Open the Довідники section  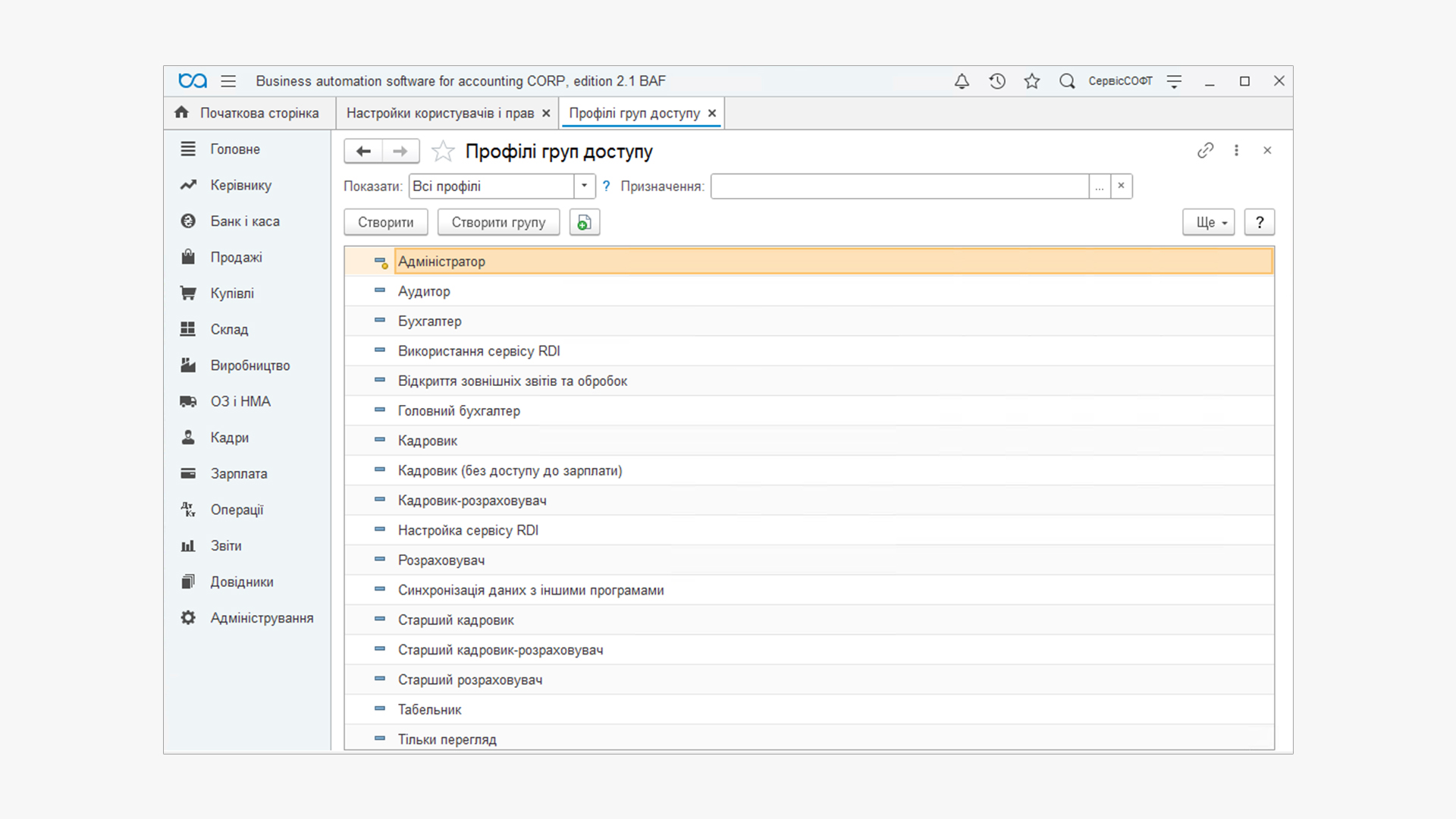click(x=247, y=582)
